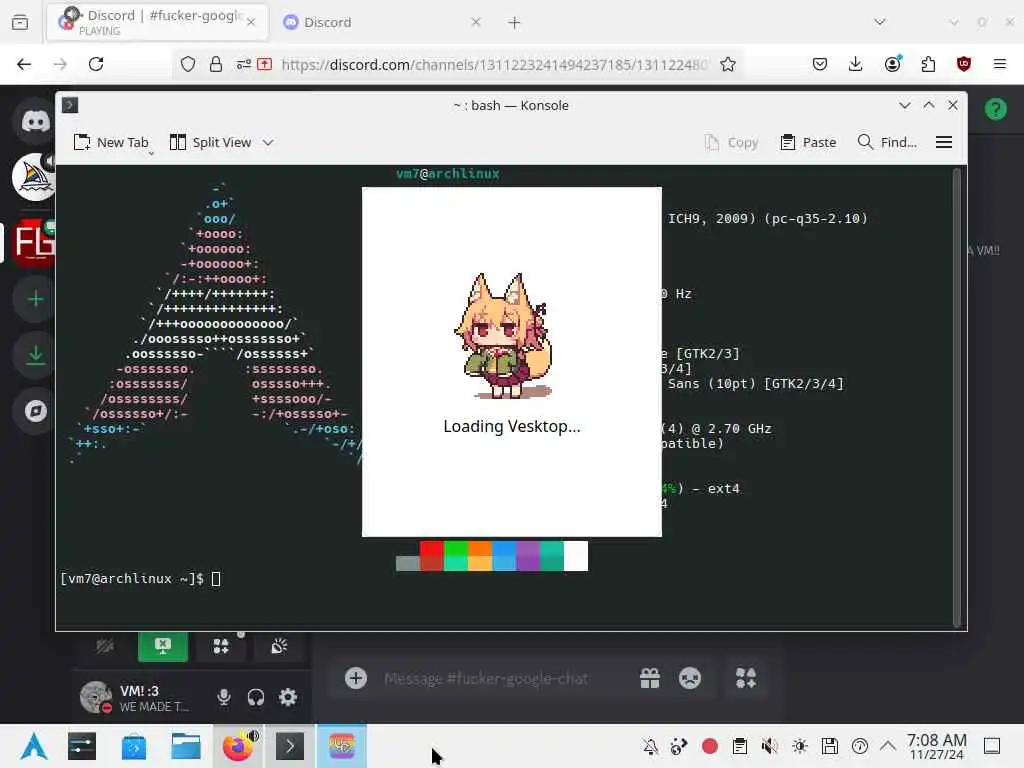
Task: Open the red FL server icon
Action: (x=34, y=242)
